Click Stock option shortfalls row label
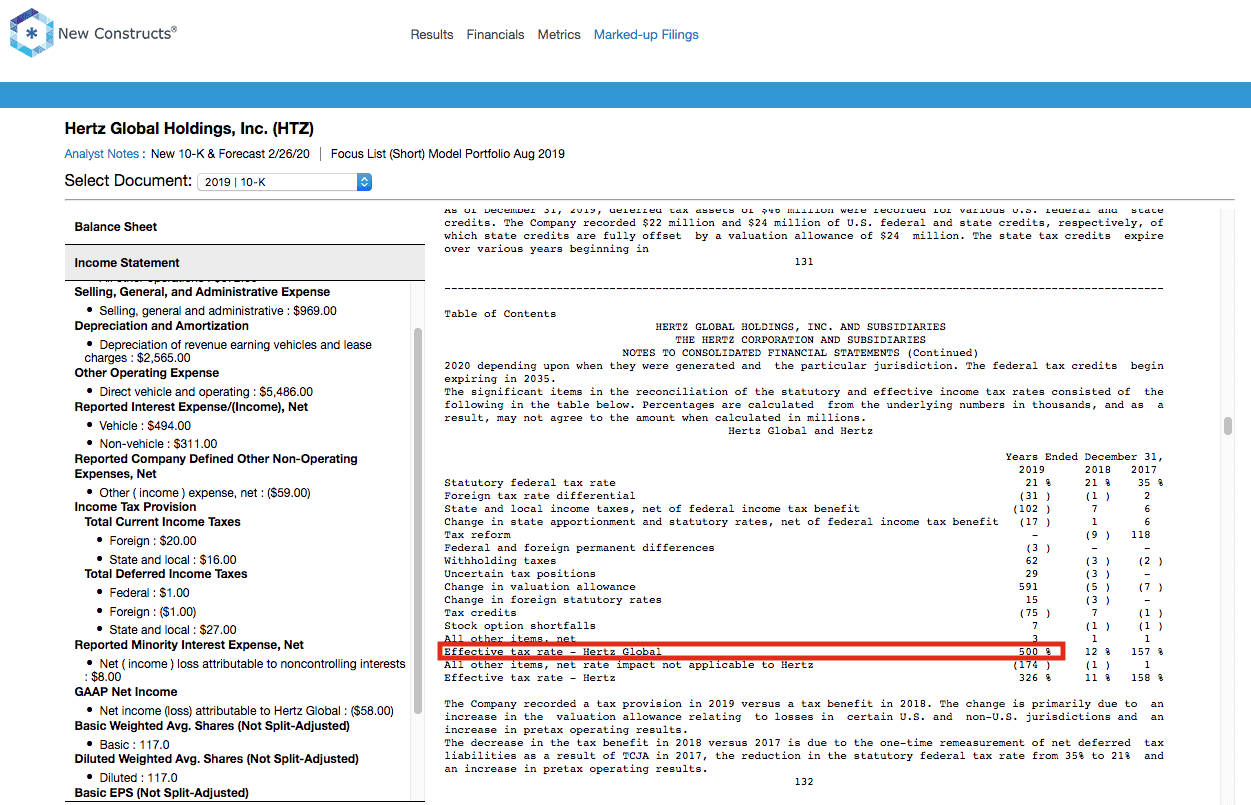 [x=520, y=626]
